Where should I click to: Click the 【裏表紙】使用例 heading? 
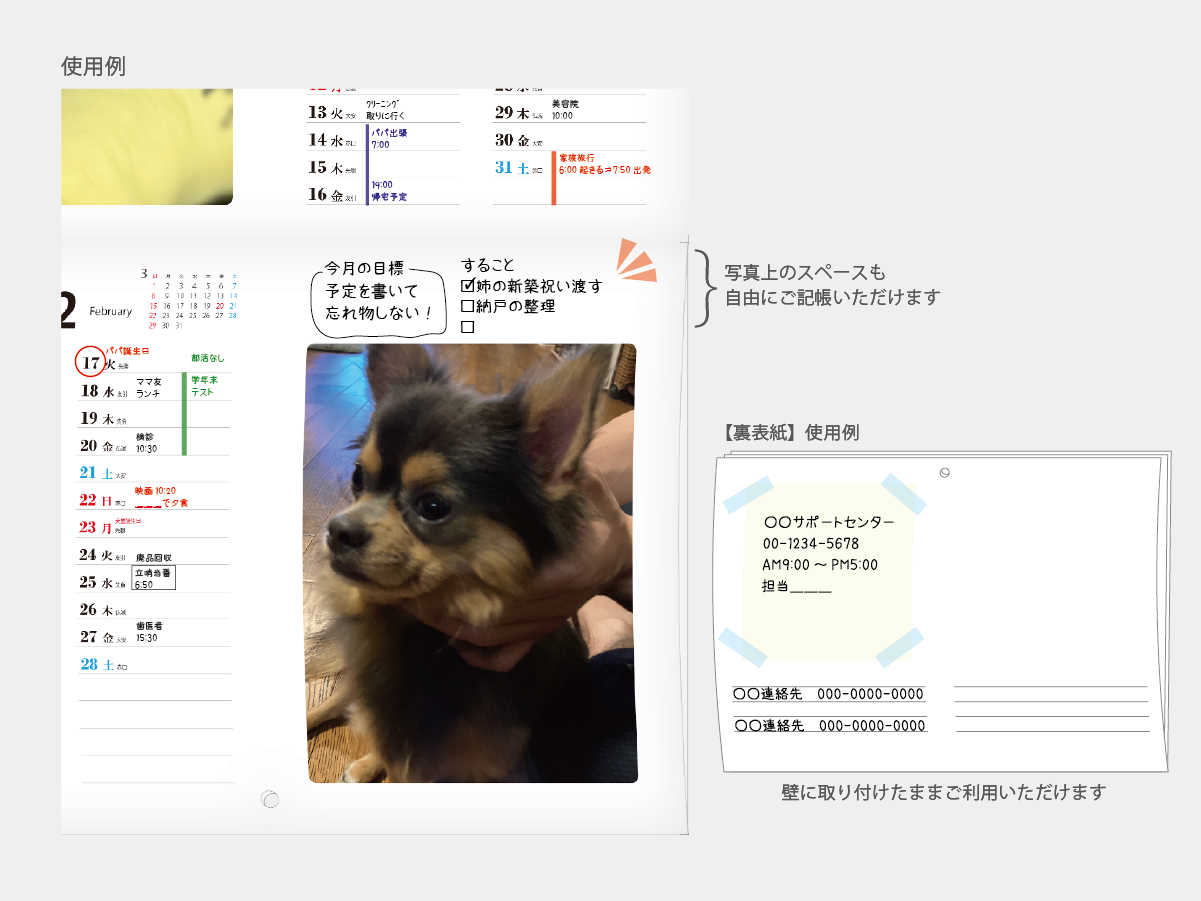(x=789, y=433)
